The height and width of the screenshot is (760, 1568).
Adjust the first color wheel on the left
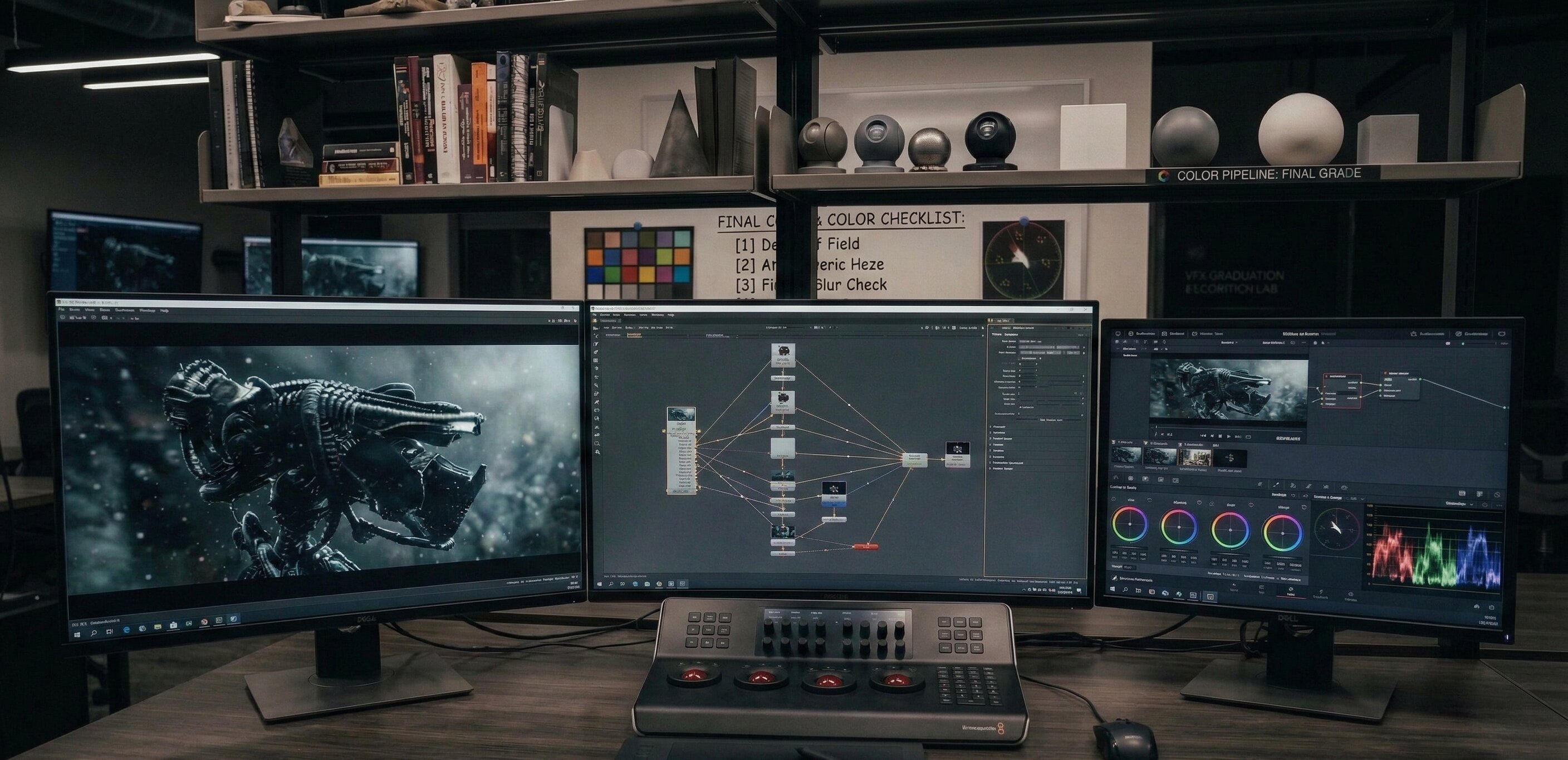point(1130,524)
